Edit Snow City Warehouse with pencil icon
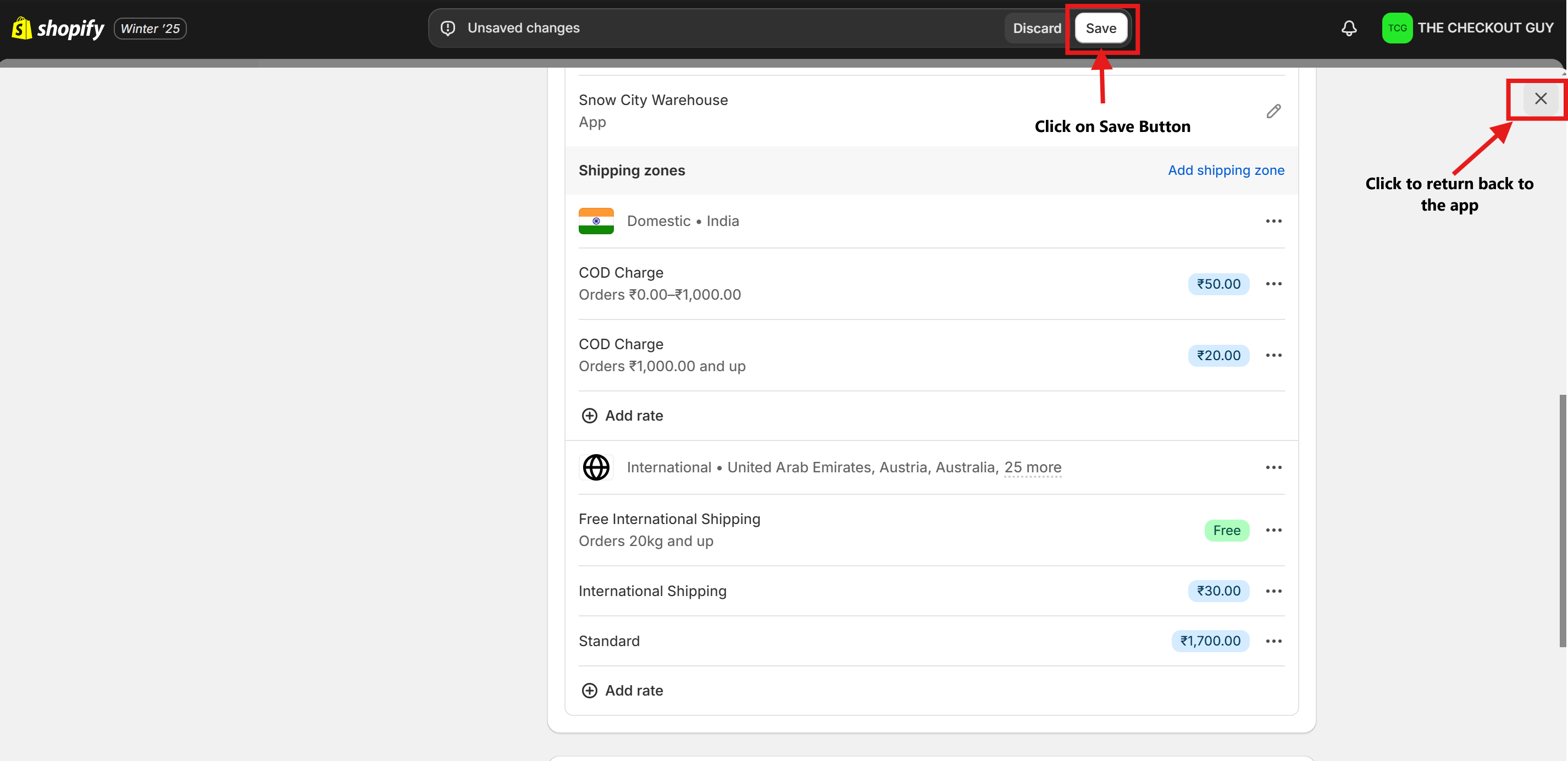This screenshot has height=761, width=1568. (x=1273, y=111)
